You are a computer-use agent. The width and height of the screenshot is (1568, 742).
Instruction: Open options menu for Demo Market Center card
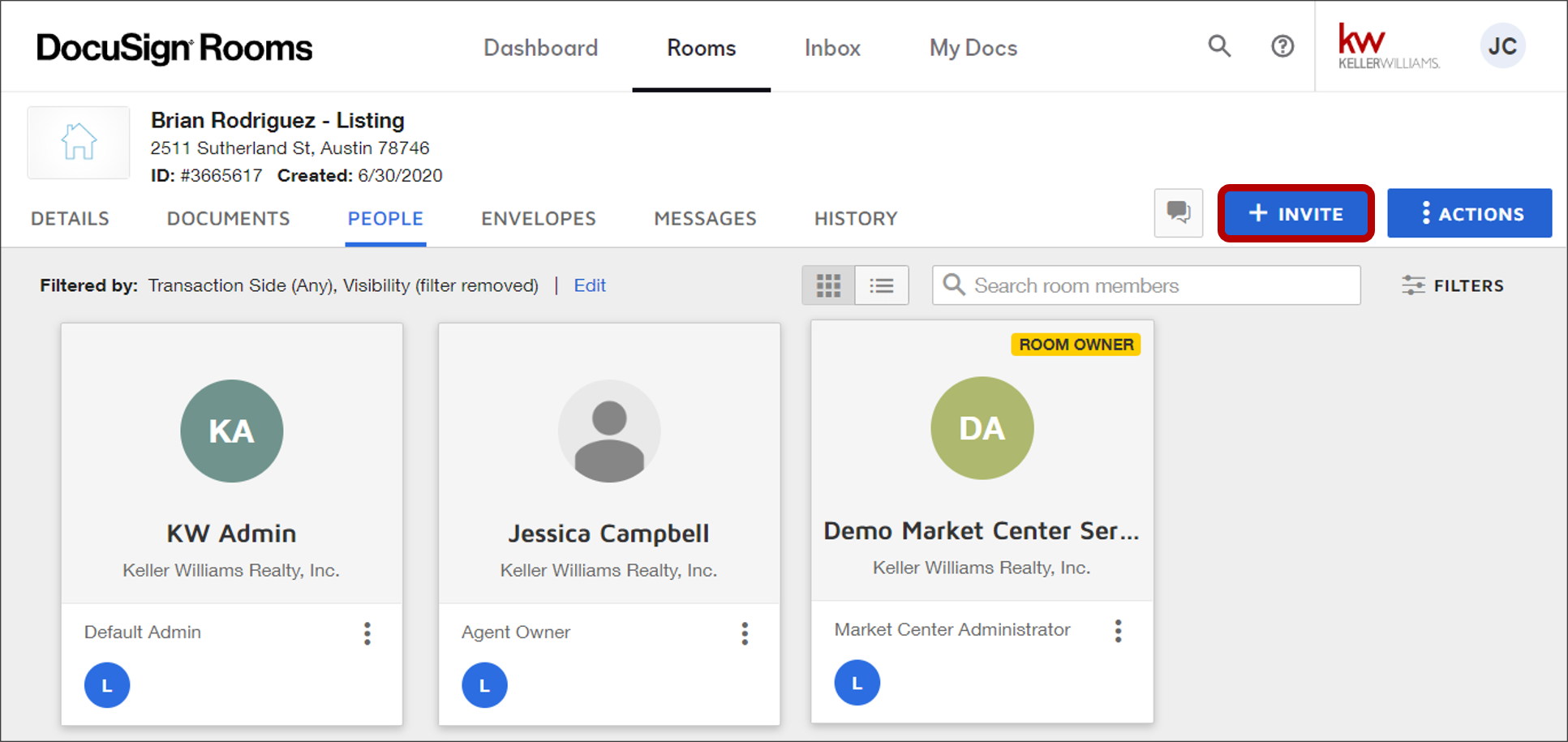(1118, 631)
